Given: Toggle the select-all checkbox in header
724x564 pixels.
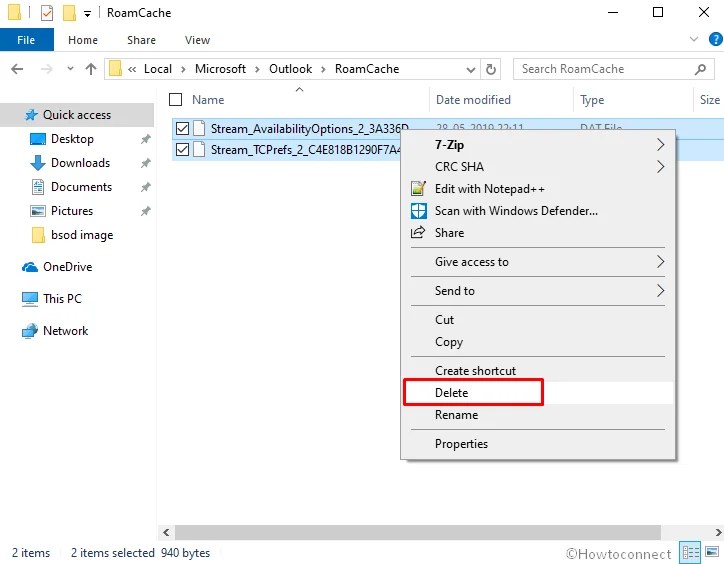Looking at the screenshot, I should click(x=175, y=100).
